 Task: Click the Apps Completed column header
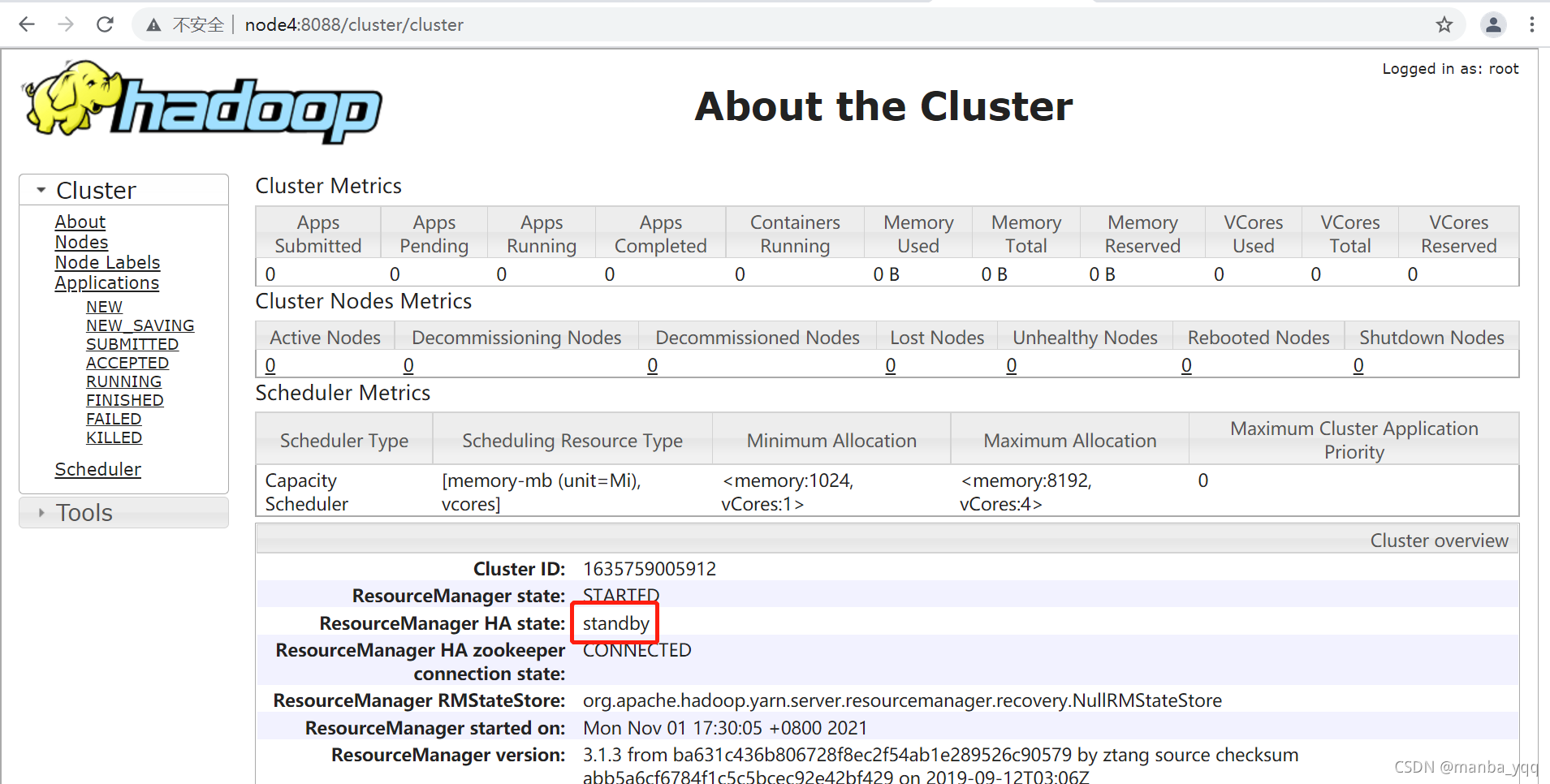pyautogui.click(x=661, y=234)
